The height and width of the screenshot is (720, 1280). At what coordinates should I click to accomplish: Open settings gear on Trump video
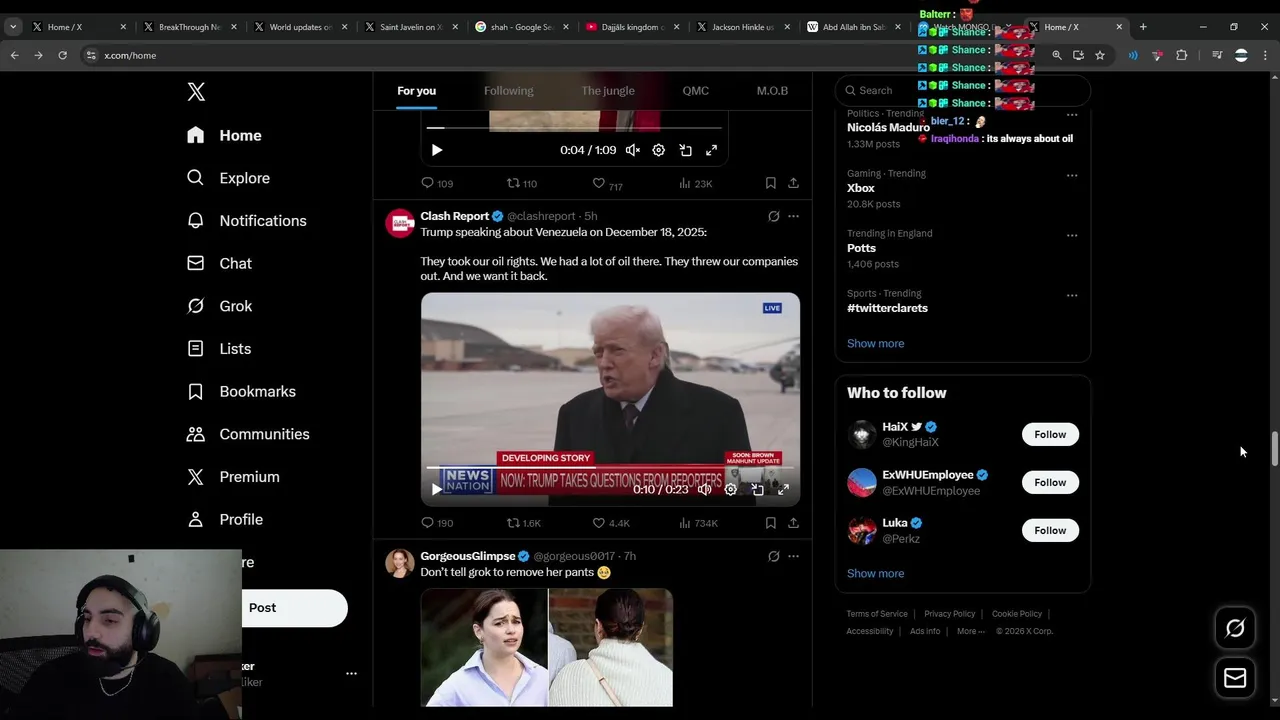[x=731, y=490]
